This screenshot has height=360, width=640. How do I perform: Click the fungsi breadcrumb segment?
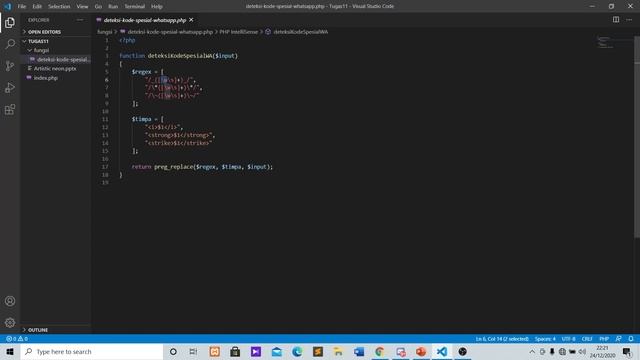click(x=104, y=31)
